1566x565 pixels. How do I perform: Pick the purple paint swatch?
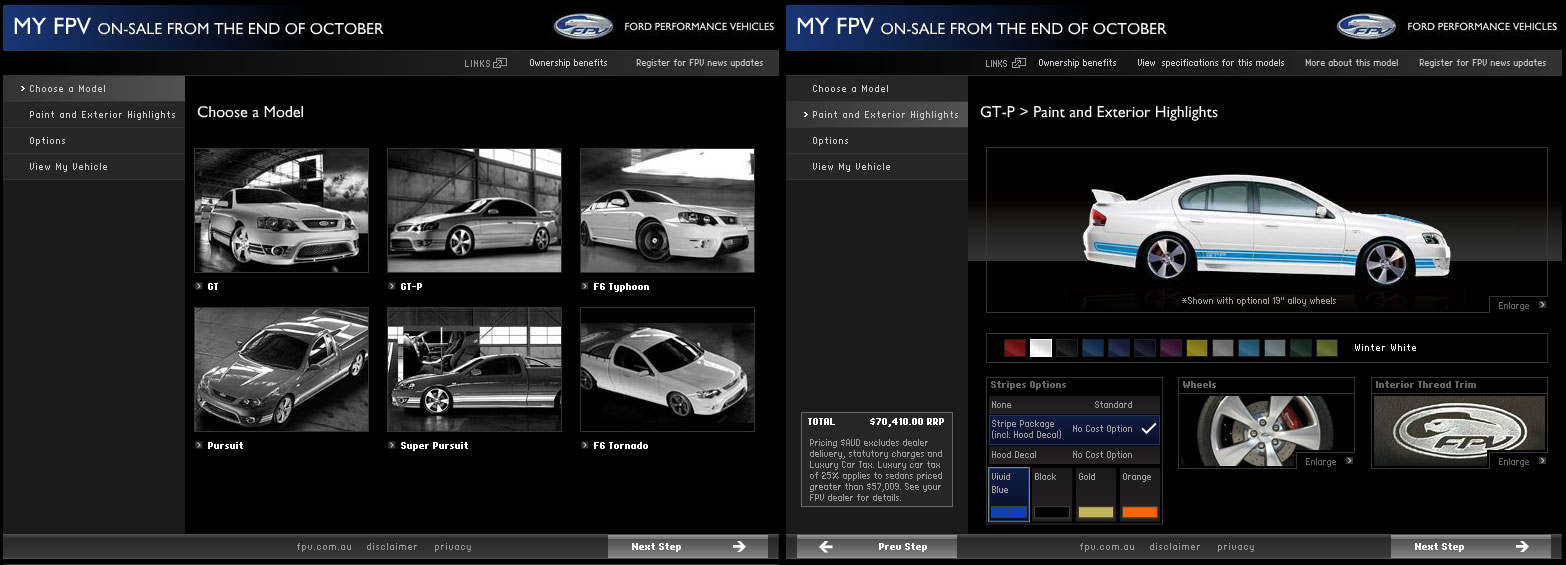point(1171,348)
